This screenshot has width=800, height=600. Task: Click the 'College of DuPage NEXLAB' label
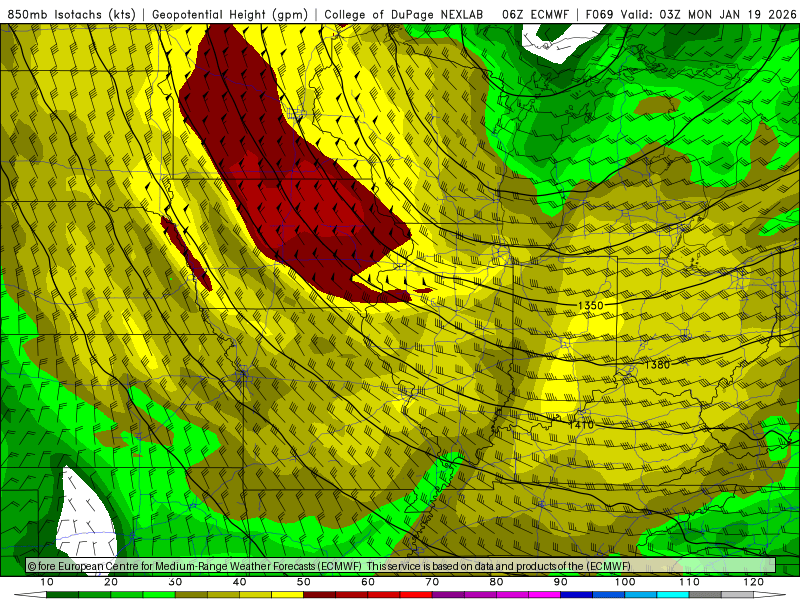click(404, 15)
